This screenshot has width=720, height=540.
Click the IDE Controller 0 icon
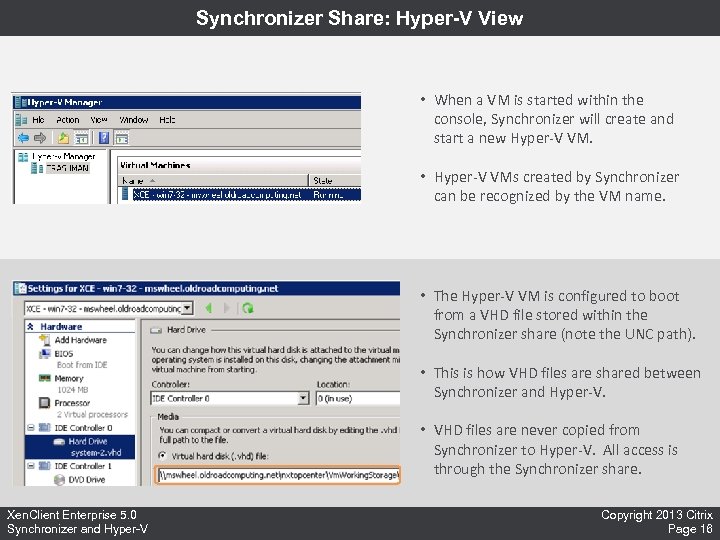tap(45, 428)
